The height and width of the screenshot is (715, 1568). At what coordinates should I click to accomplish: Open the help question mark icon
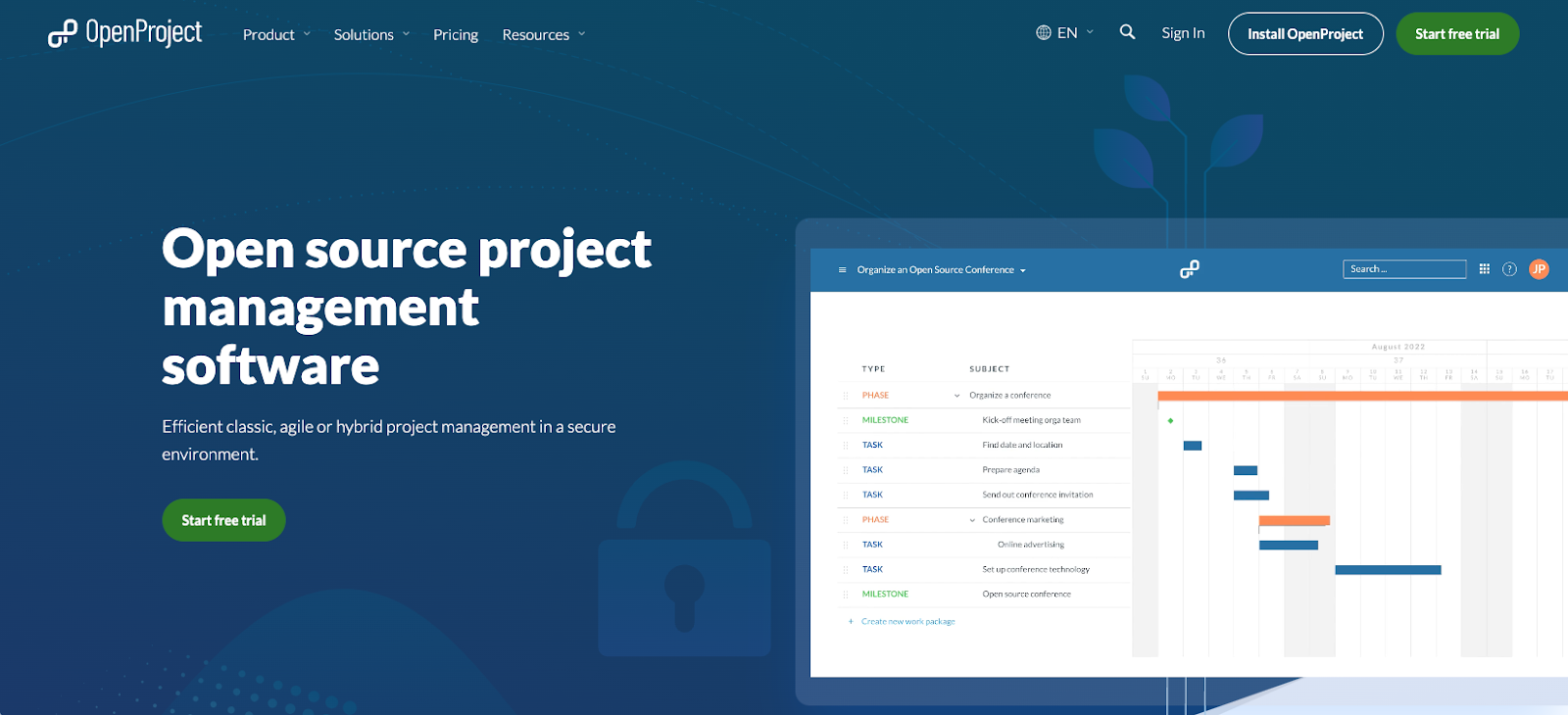tap(1509, 269)
